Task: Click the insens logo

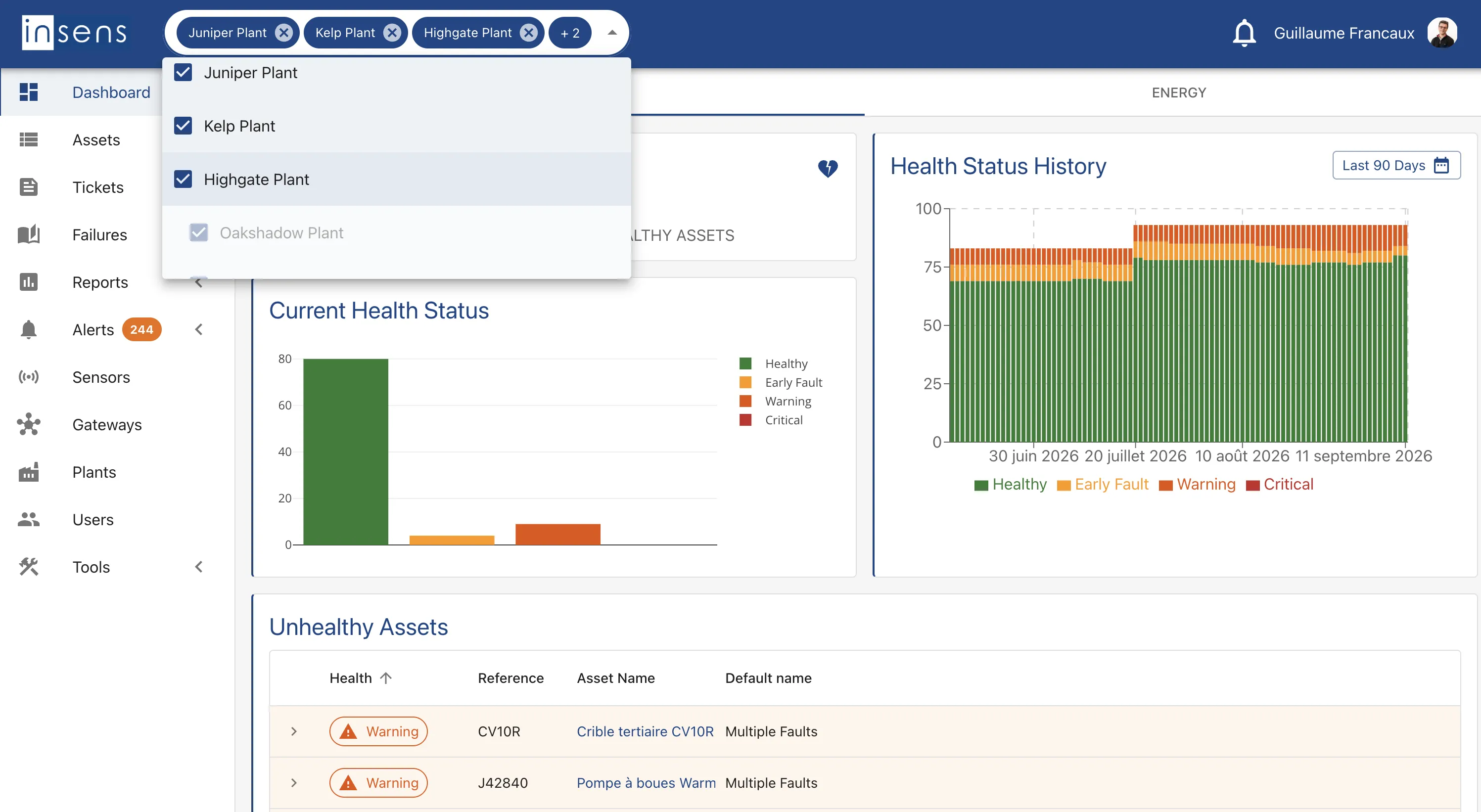Action: pyautogui.click(x=74, y=33)
